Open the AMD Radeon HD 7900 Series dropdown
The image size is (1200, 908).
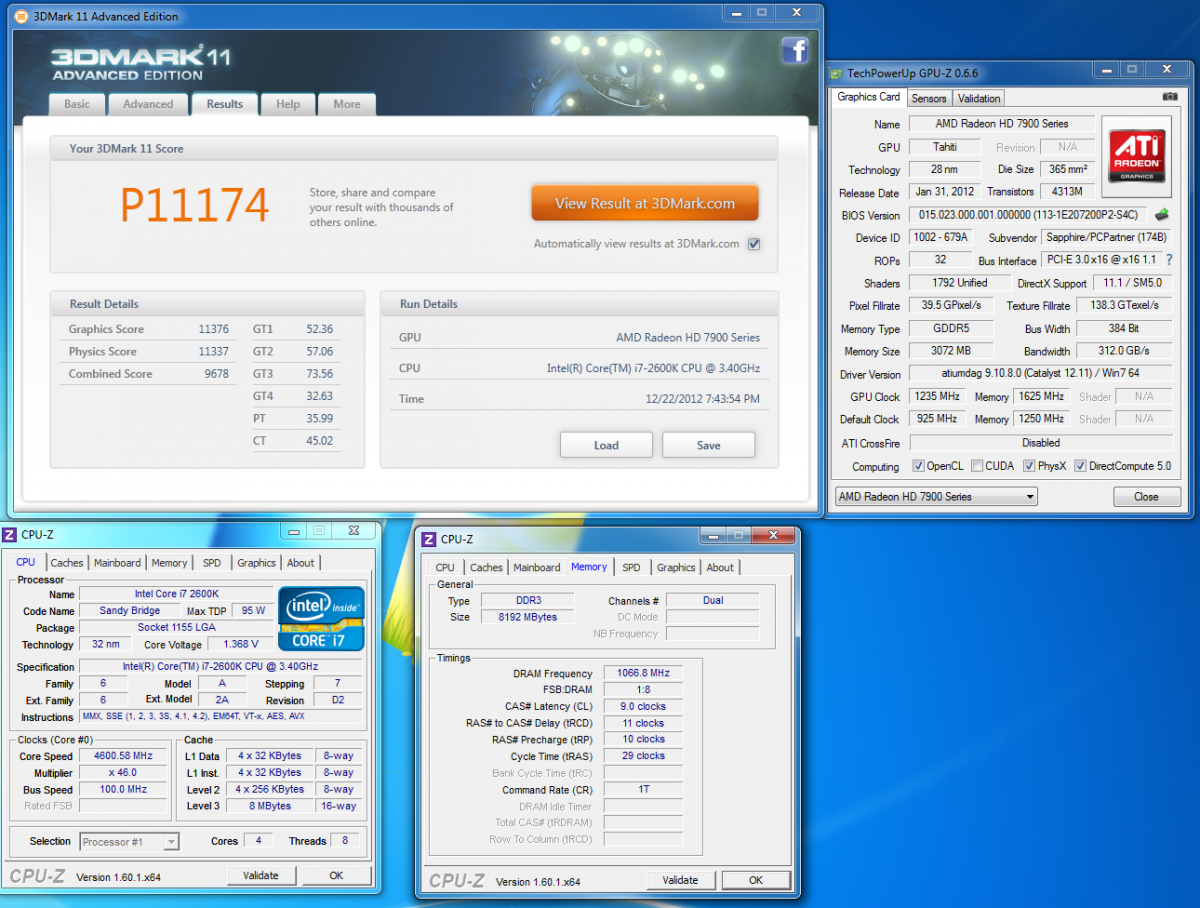(x=935, y=497)
